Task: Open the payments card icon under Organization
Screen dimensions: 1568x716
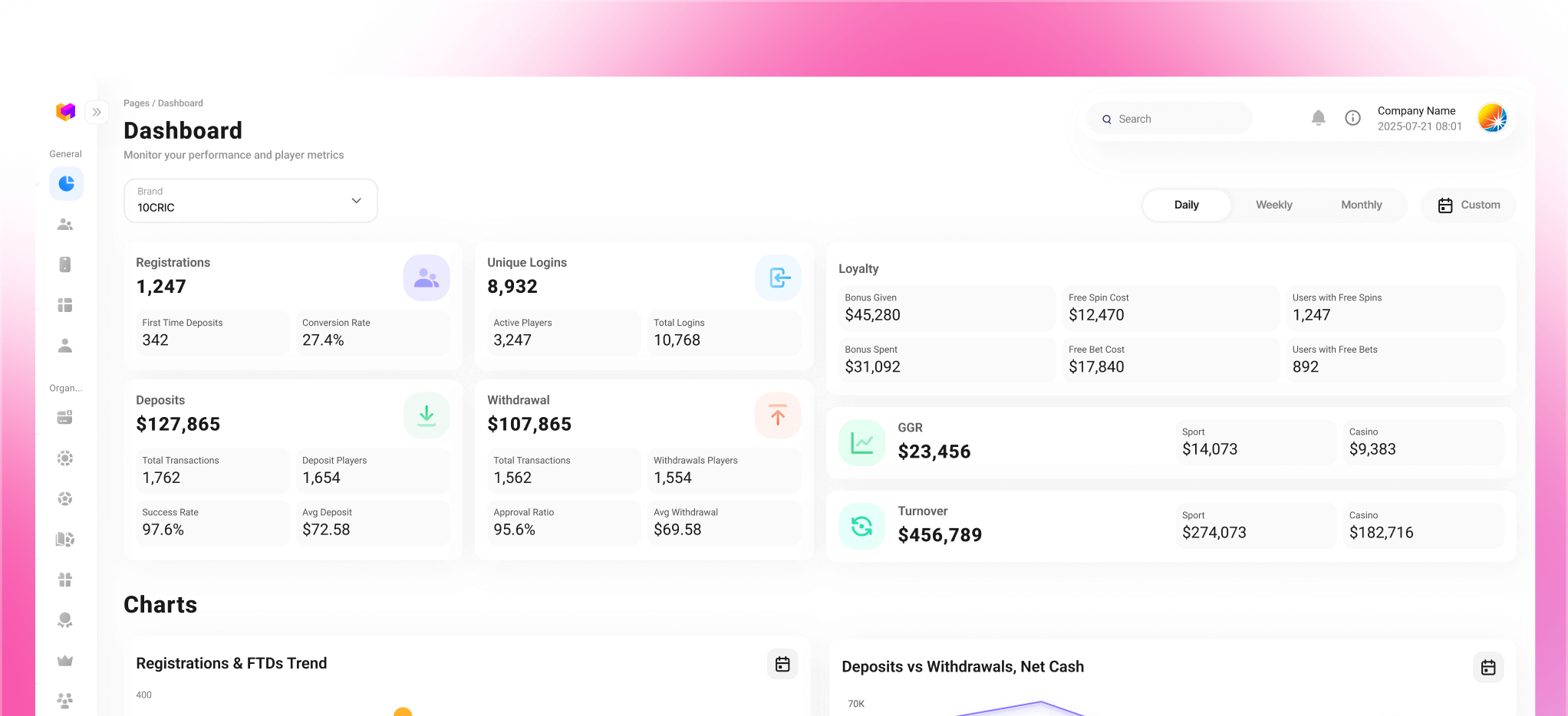Action: 66,416
